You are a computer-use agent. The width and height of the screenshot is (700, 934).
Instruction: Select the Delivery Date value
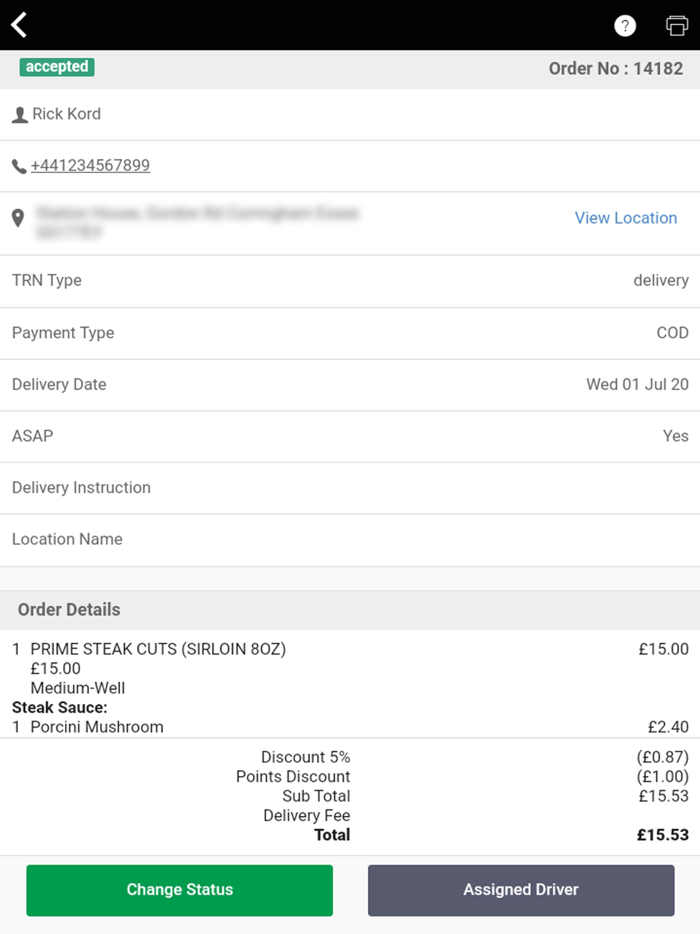(637, 384)
